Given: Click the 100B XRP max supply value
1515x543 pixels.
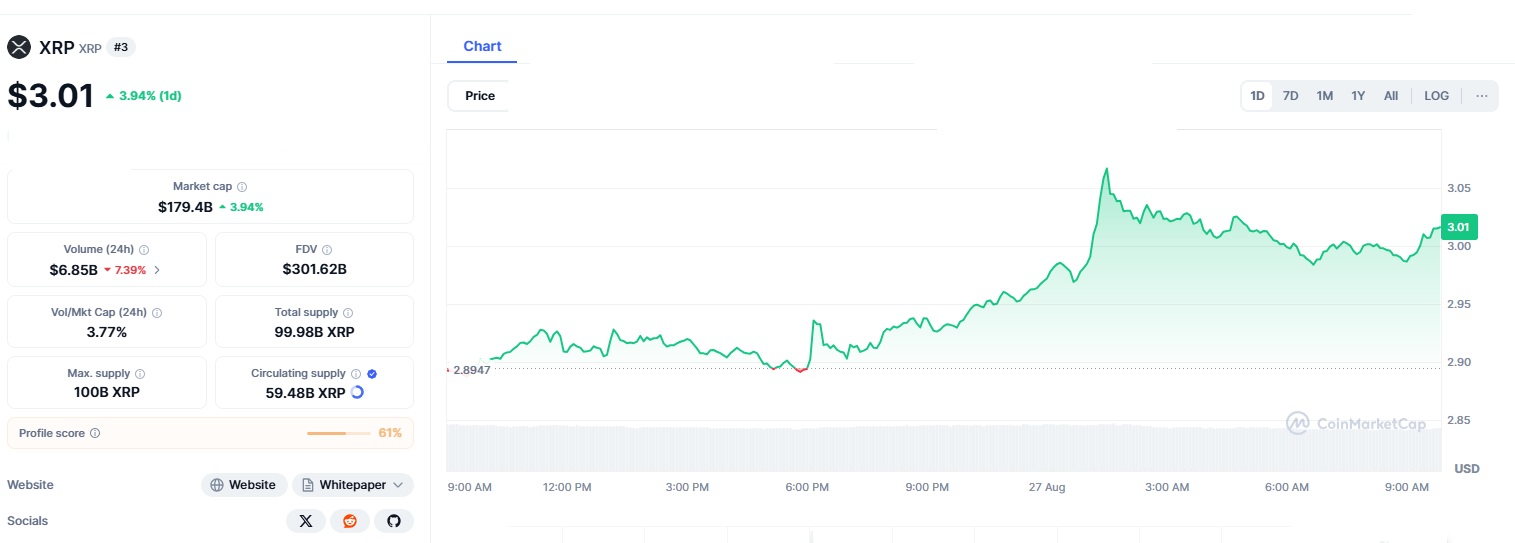Looking at the screenshot, I should click(106, 392).
